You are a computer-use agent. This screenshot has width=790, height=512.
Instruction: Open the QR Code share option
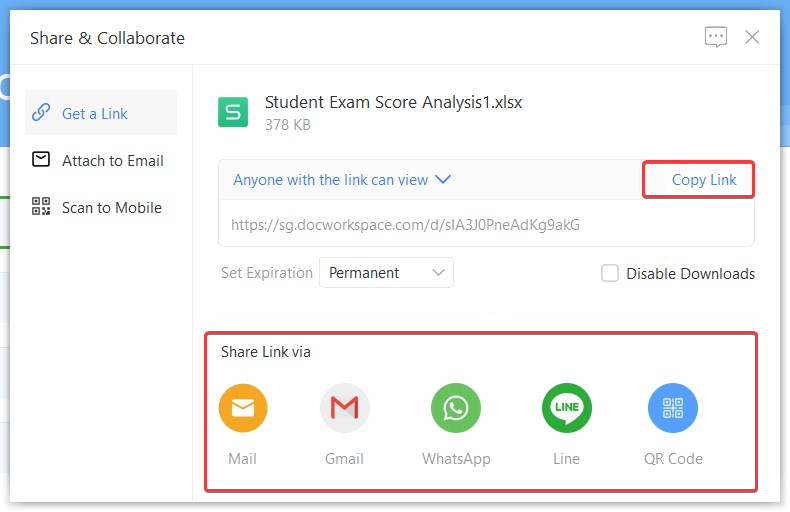click(x=673, y=408)
